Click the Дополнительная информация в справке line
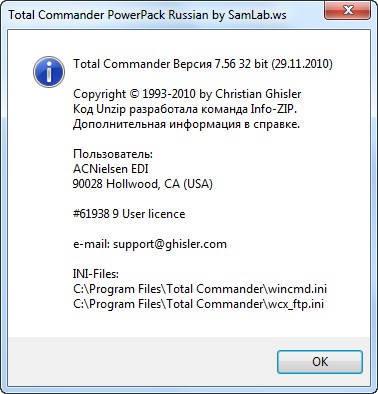The height and width of the screenshot is (394, 378). point(186,124)
